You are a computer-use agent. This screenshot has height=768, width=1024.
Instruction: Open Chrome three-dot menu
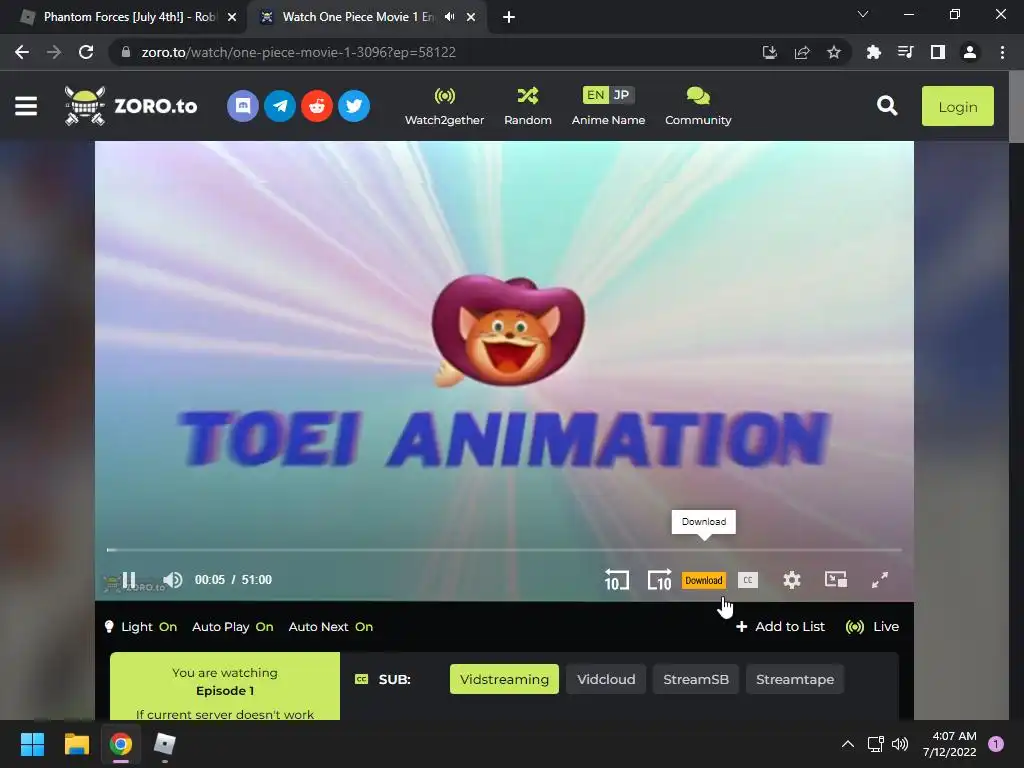point(1002,52)
